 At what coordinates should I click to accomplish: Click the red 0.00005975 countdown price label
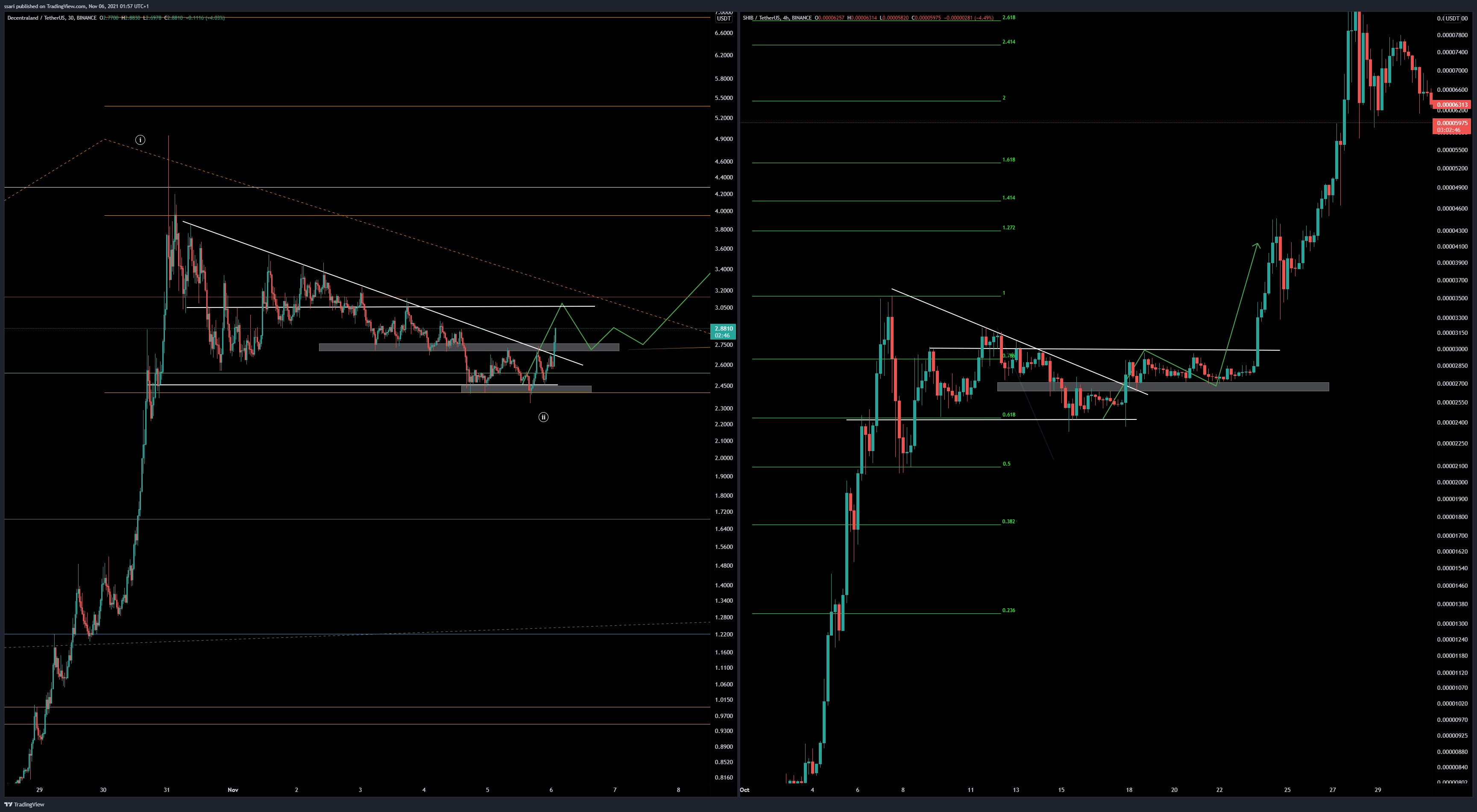point(1452,126)
